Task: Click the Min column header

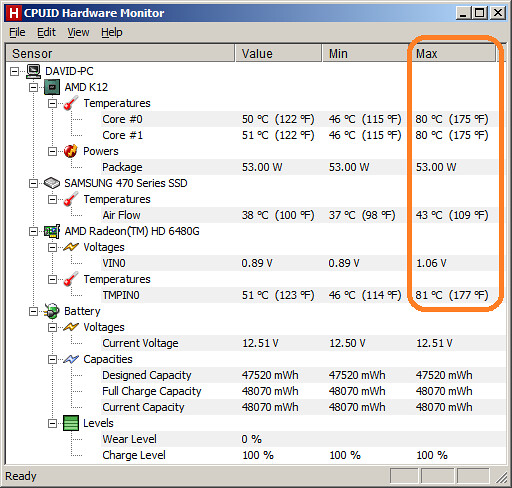Action: [365, 53]
